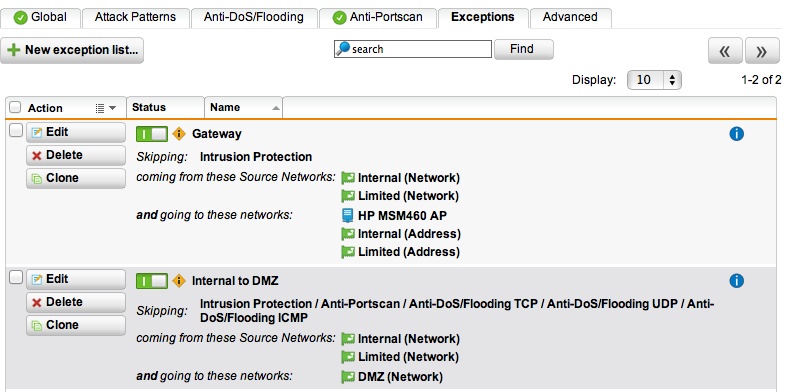Image resolution: width=785 pixels, height=392 pixels.
Task: Check the Gateway row checkbox
Action: pyautogui.click(x=16, y=131)
